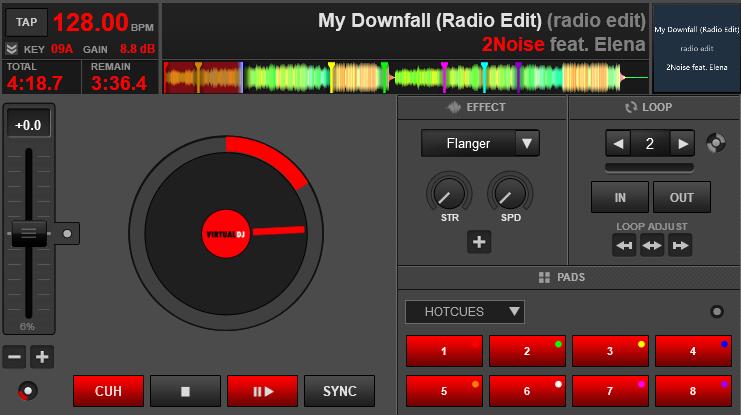
Task: Click the EFFECT panel header
Action: pyautogui.click(x=482, y=107)
